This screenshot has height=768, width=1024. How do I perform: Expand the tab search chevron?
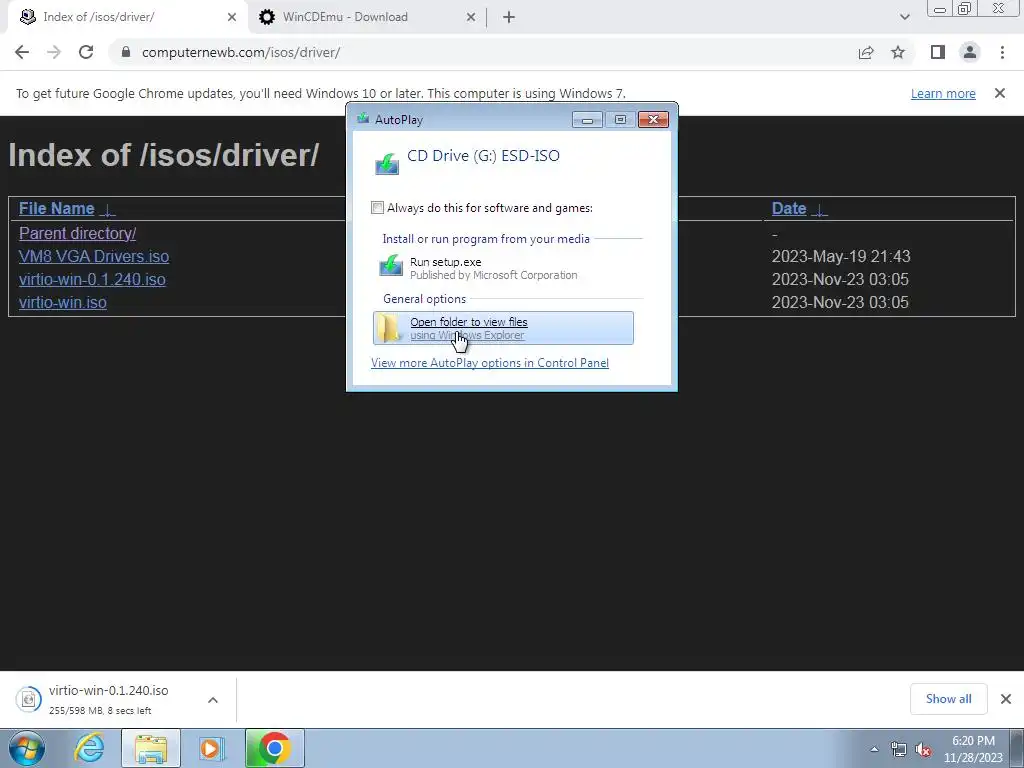[x=904, y=17]
